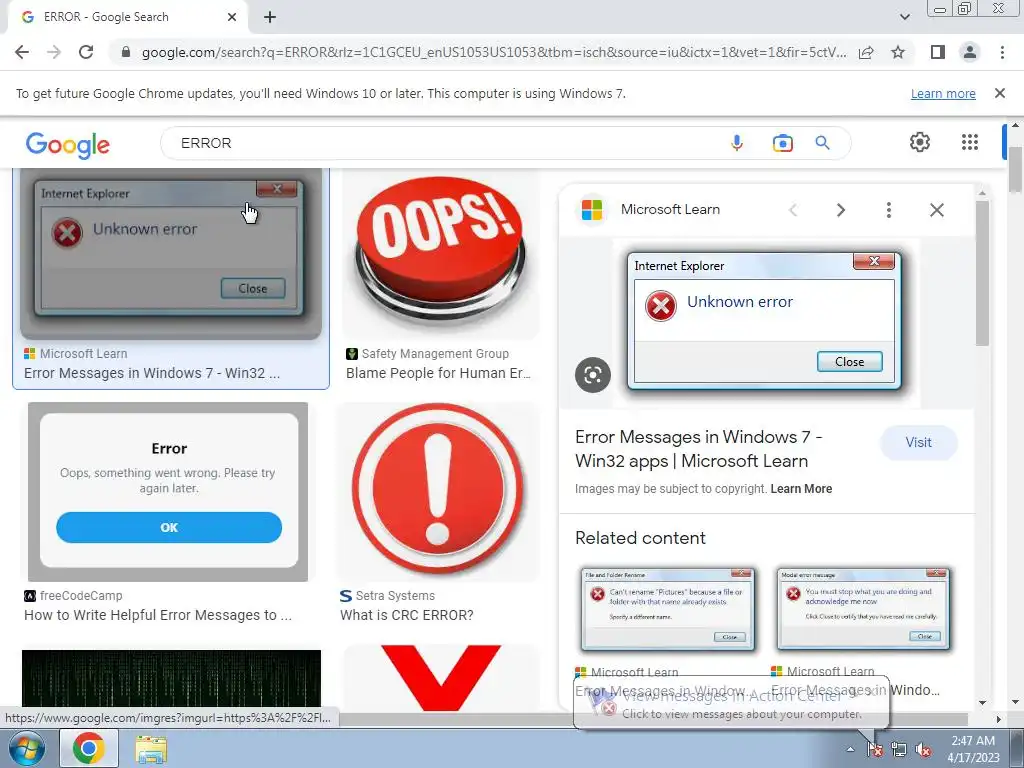Click the browser forward arrow
Viewport: 1024px width, 768px height.
(x=54, y=52)
